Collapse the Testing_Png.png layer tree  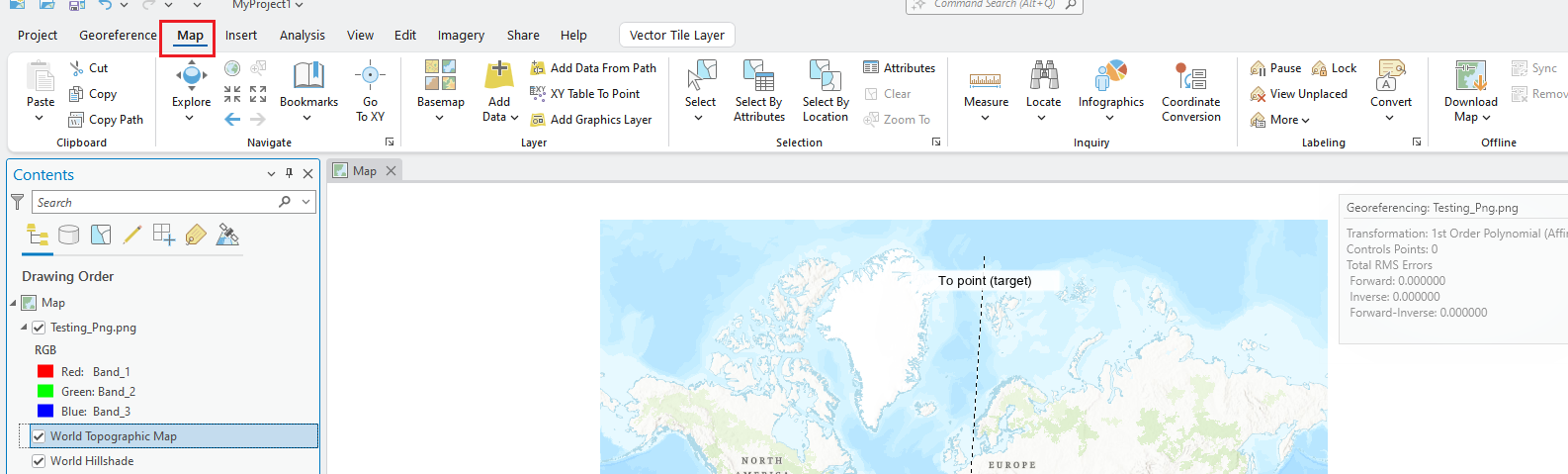click(24, 328)
